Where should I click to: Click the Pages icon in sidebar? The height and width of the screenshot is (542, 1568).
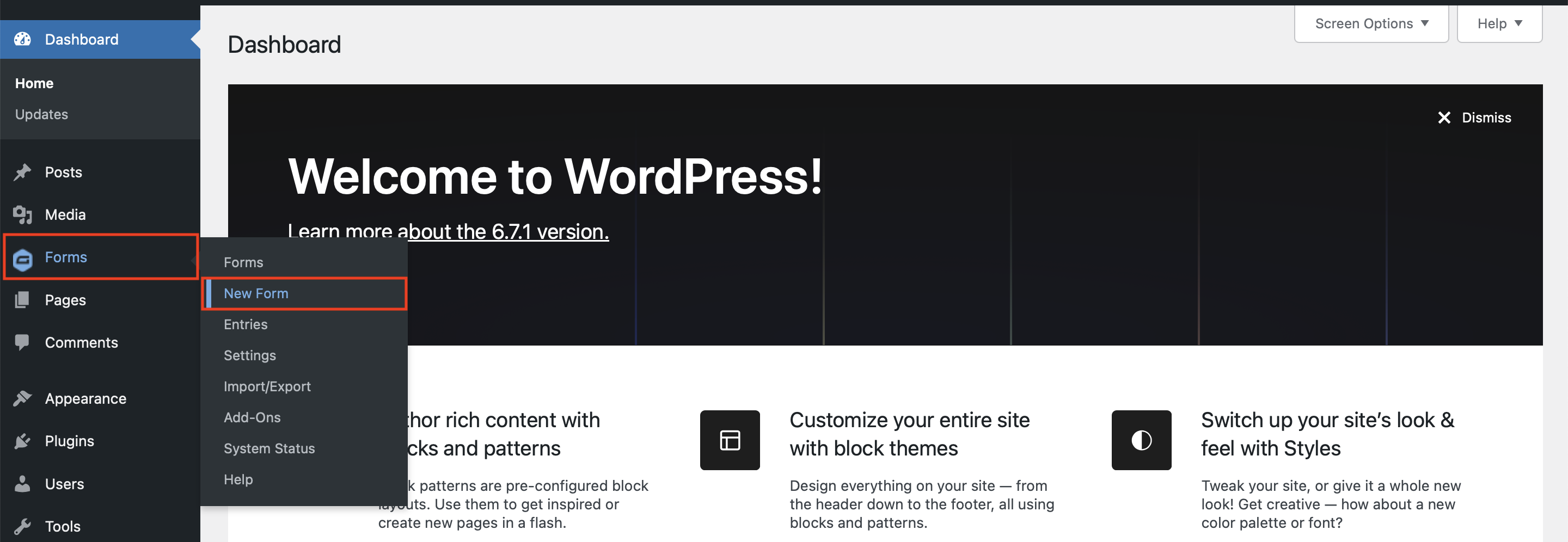(22, 300)
